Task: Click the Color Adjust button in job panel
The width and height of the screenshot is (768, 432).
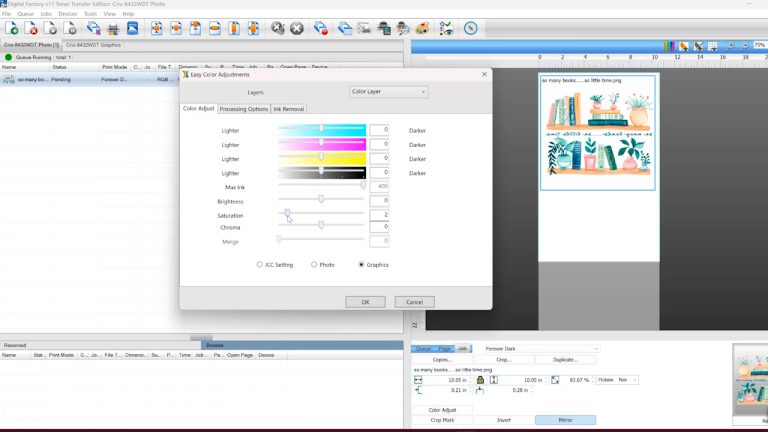Action: 442,410
